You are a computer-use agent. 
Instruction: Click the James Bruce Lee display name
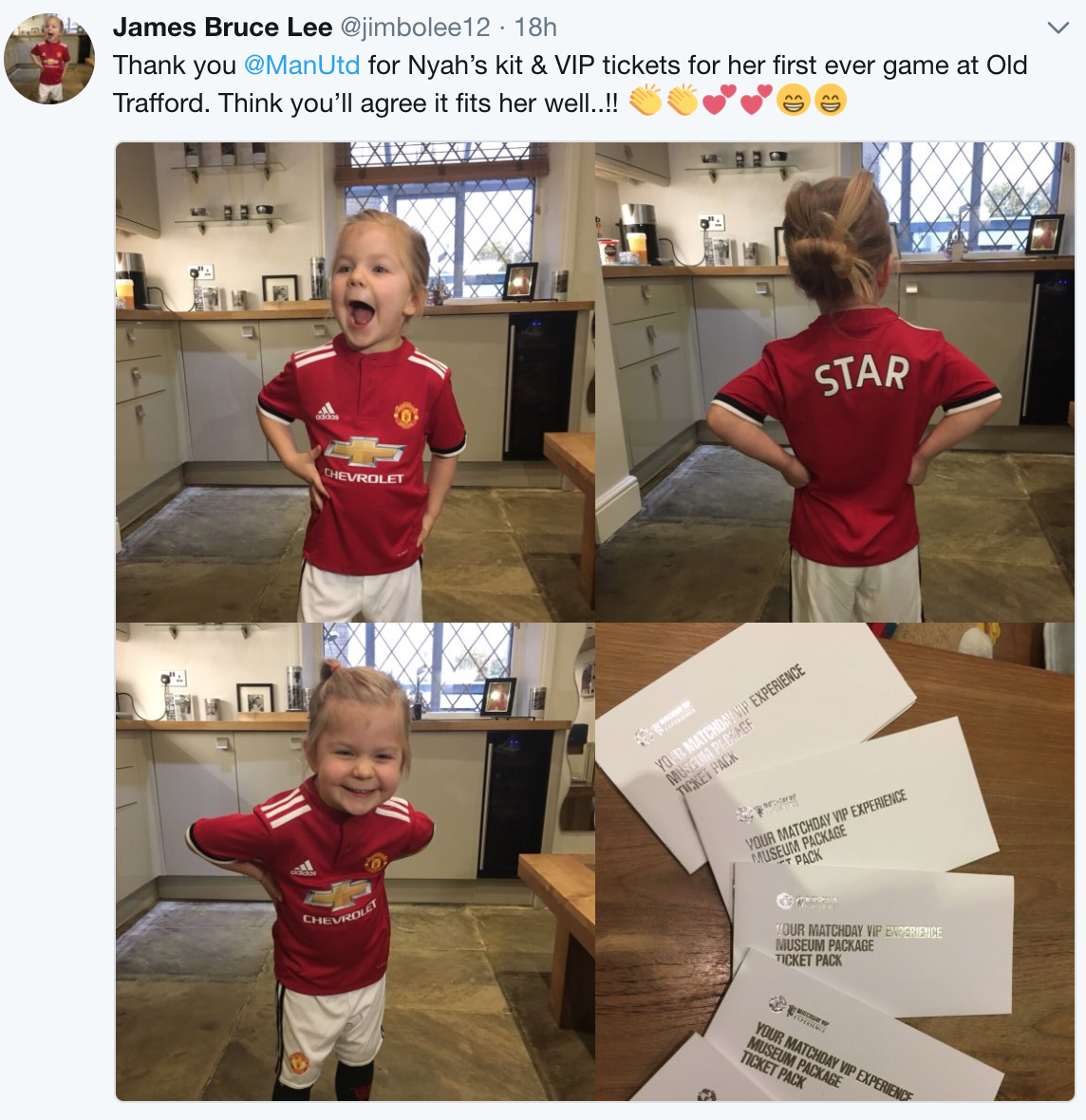coord(222,28)
